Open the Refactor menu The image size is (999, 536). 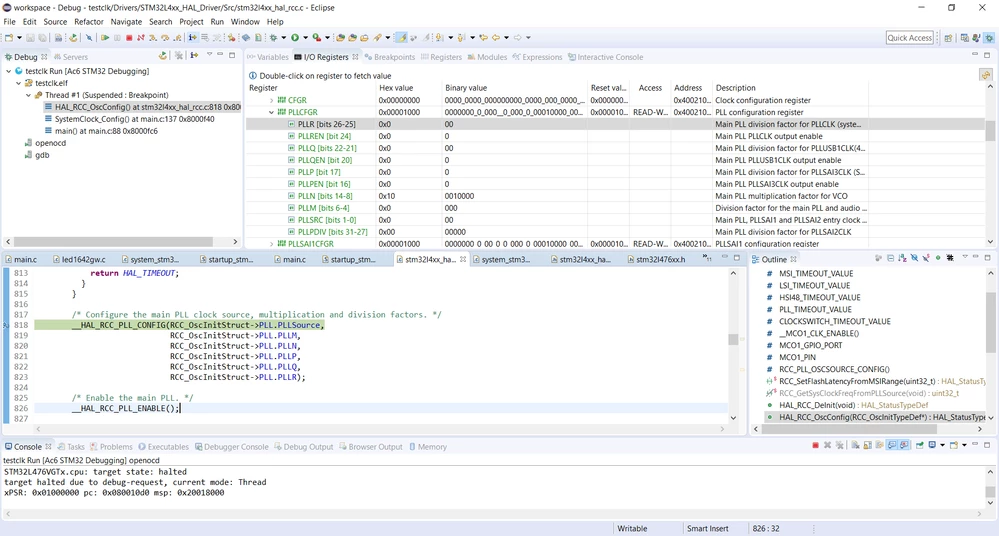[x=89, y=22]
